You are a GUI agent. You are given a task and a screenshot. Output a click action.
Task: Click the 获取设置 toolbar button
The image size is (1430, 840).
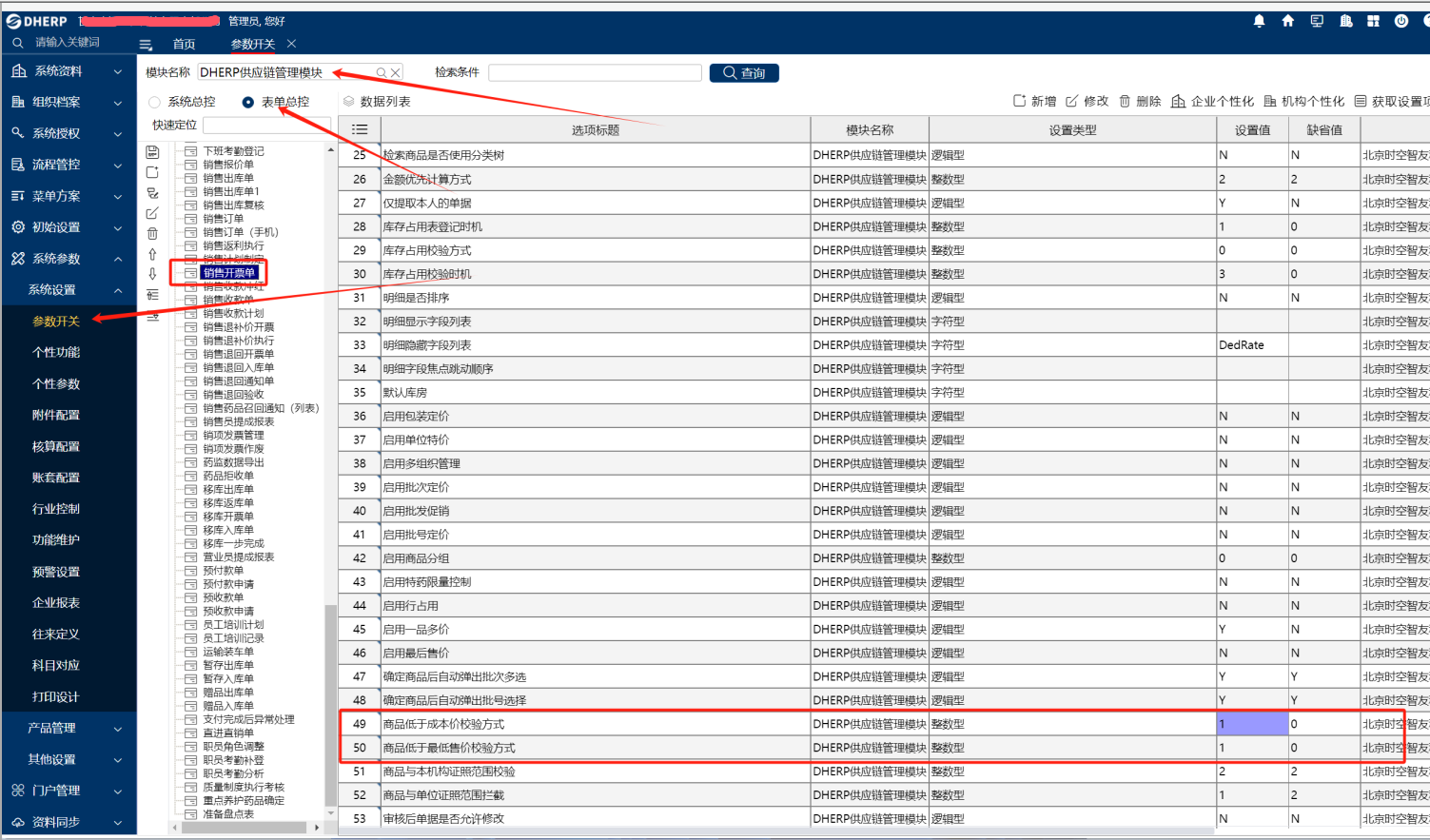[x=1391, y=101]
